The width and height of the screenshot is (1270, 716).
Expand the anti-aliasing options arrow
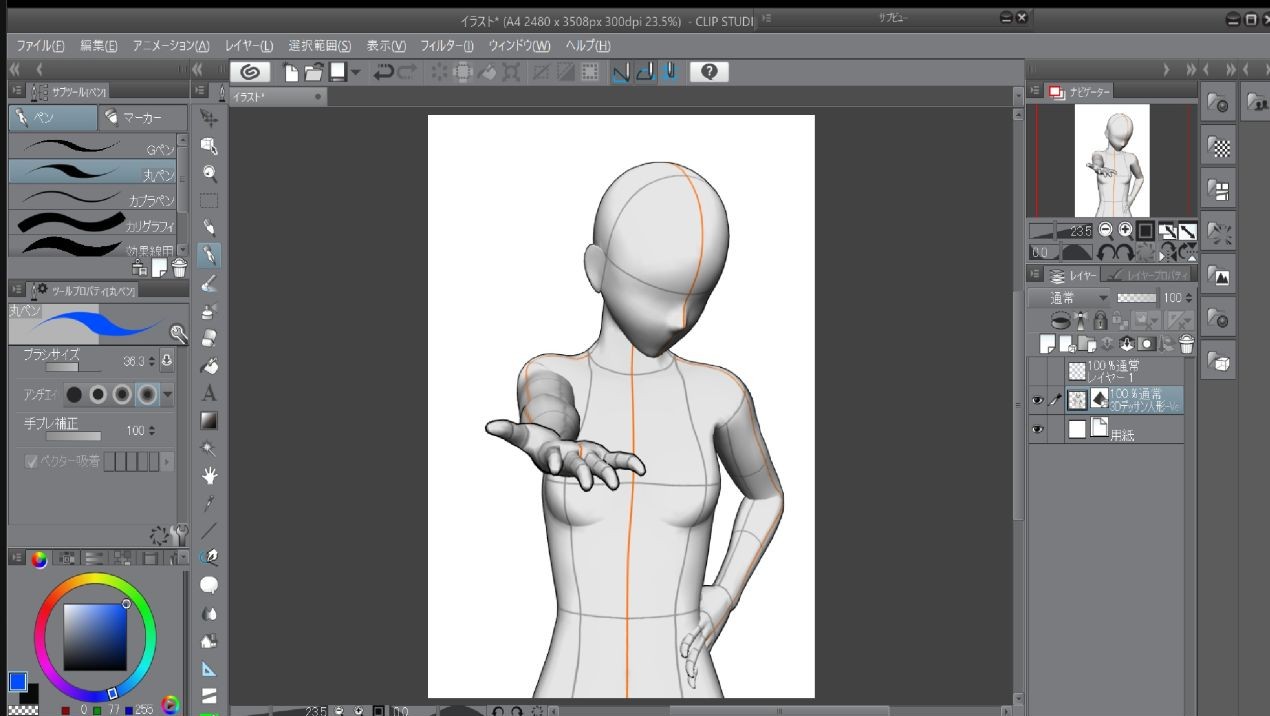(167, 394)
